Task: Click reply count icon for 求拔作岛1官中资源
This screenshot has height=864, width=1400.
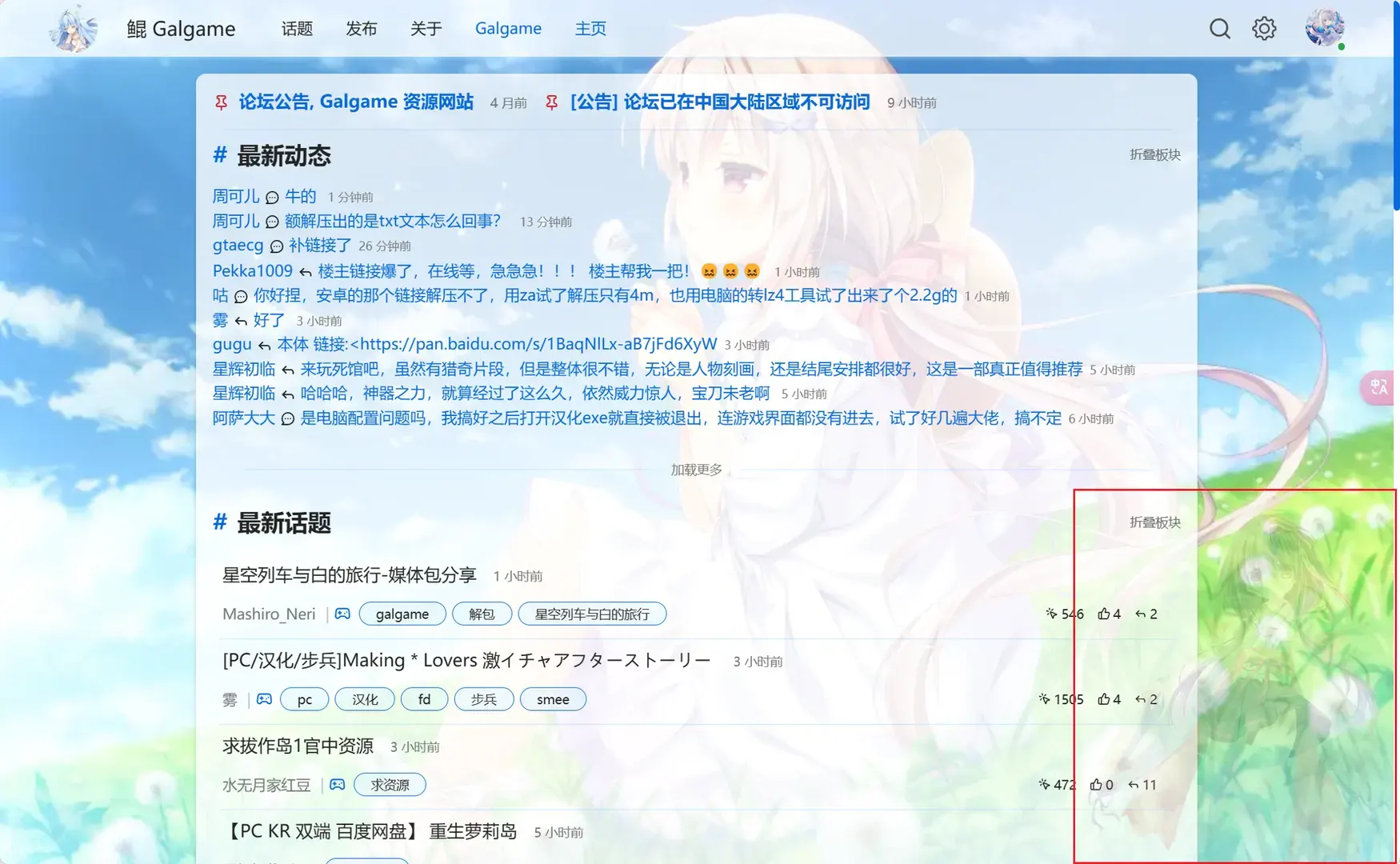Action: [1133, 785]
